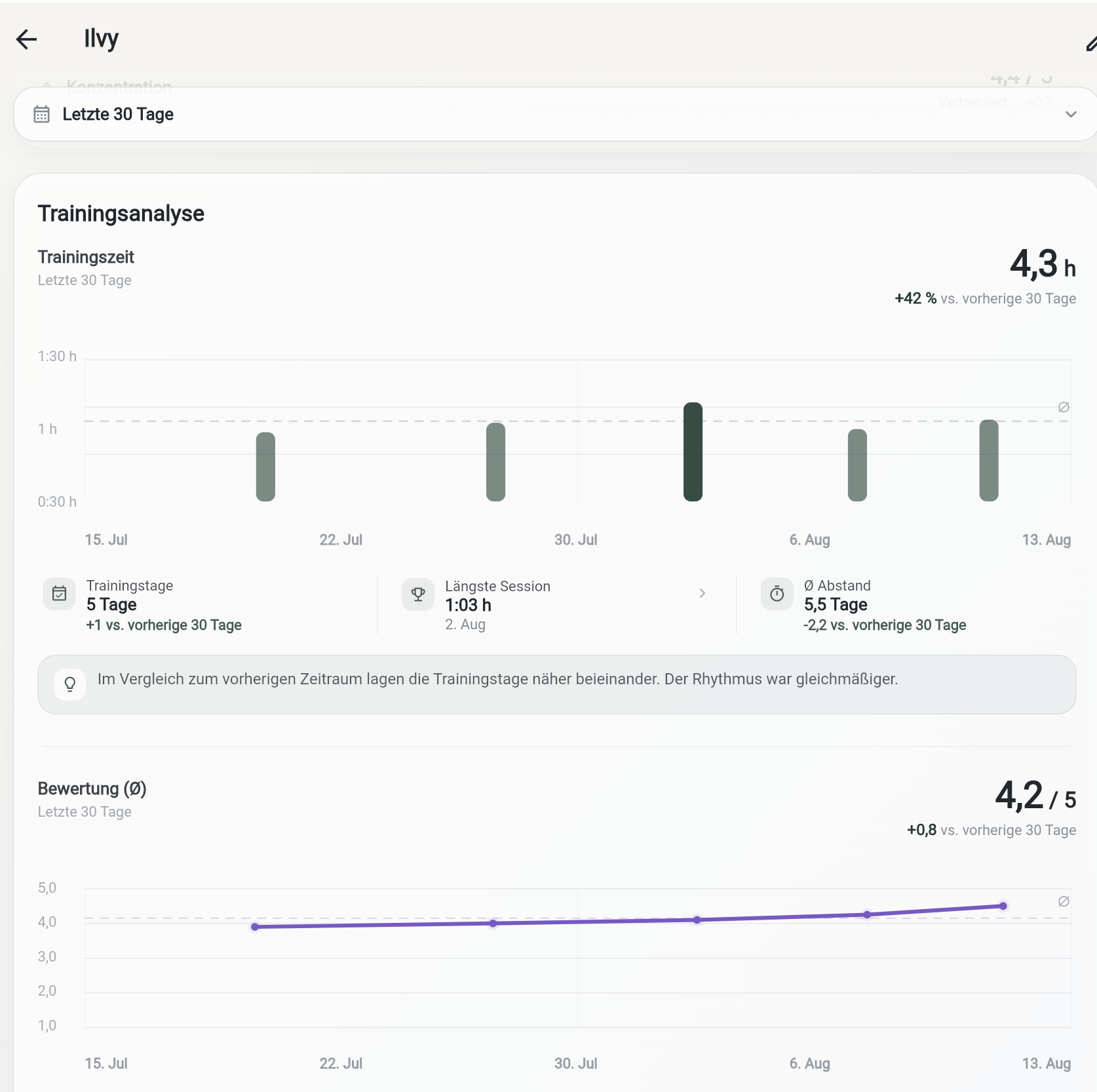Click the lightbulb insight icon
The image size is (1097, 1092).
pos(70,684)
